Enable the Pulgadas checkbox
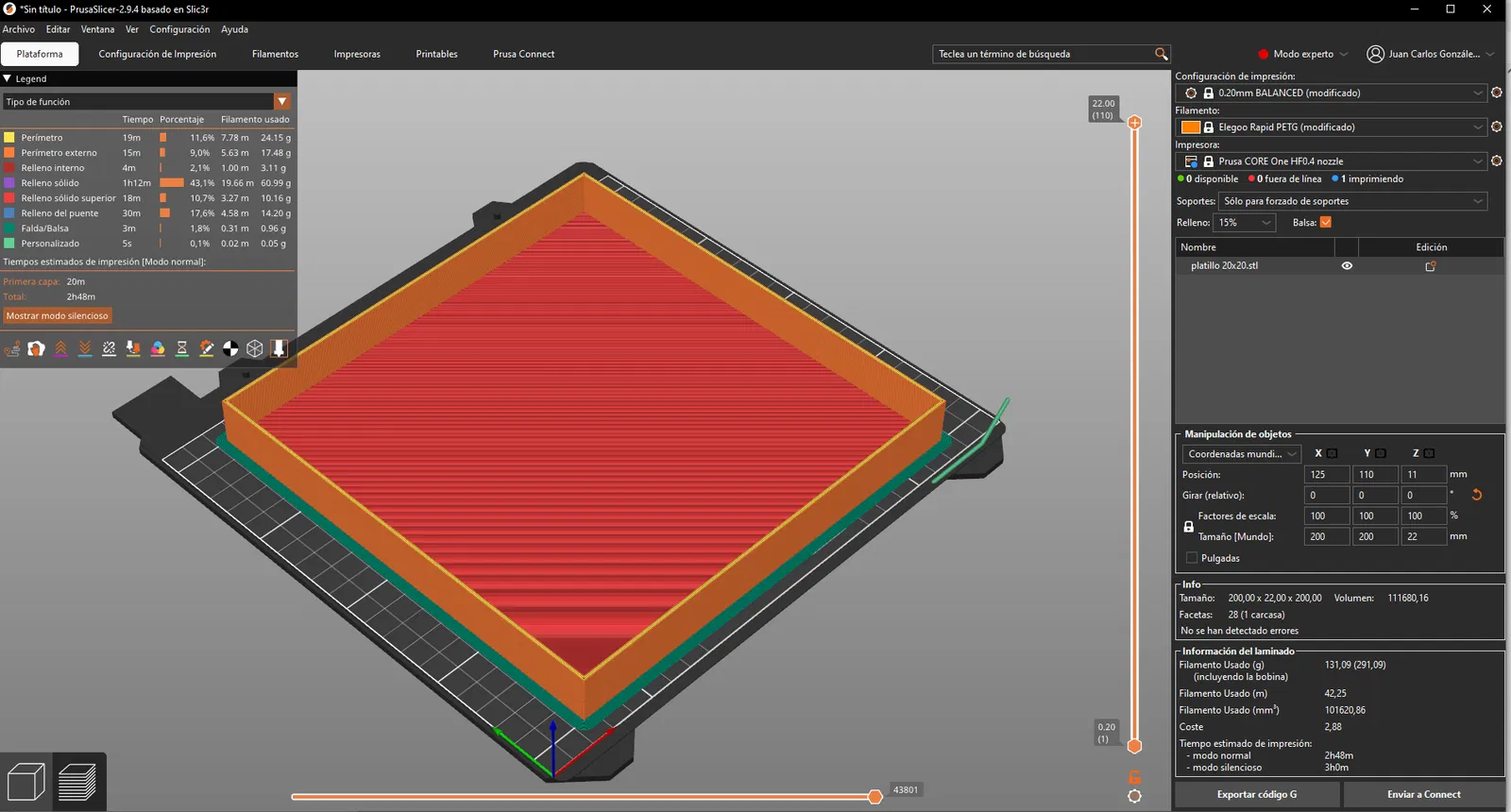Image resolution: width=1511 pixels, height=812 pixels. pos(1192,558)
